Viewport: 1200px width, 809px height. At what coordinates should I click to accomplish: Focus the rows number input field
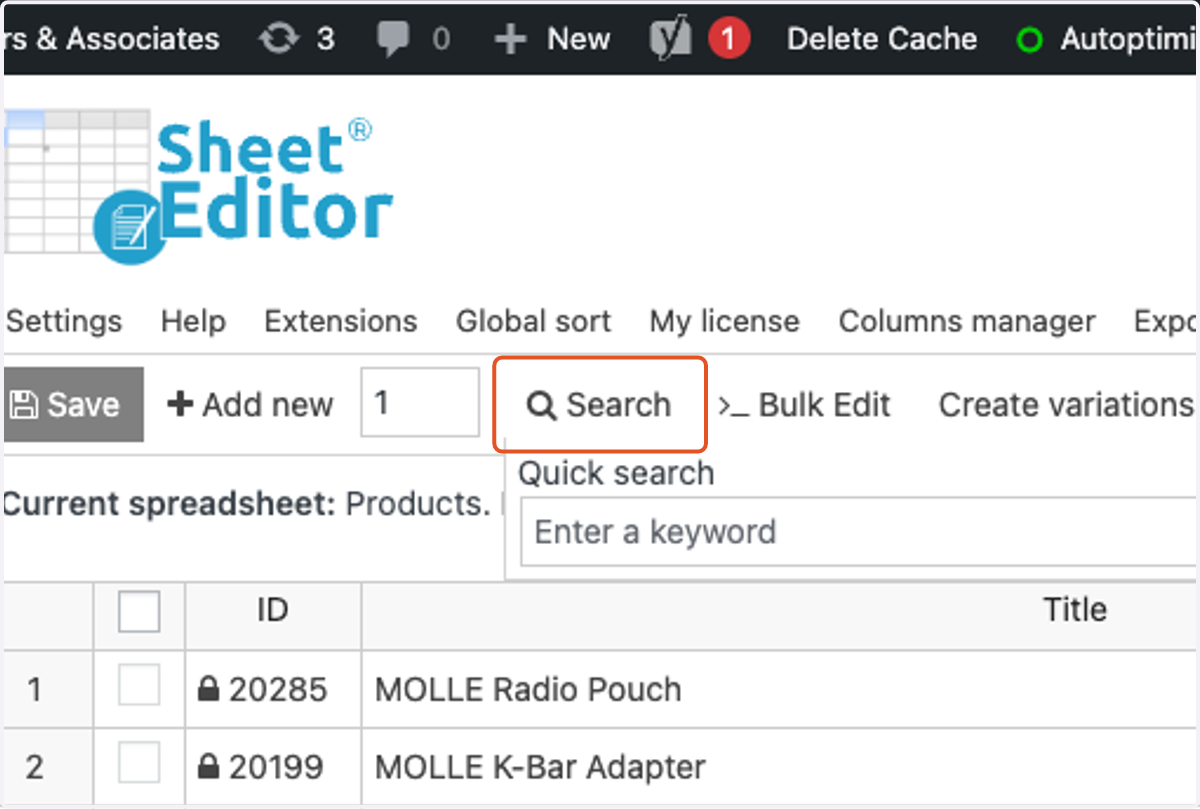tap(420, 402)
